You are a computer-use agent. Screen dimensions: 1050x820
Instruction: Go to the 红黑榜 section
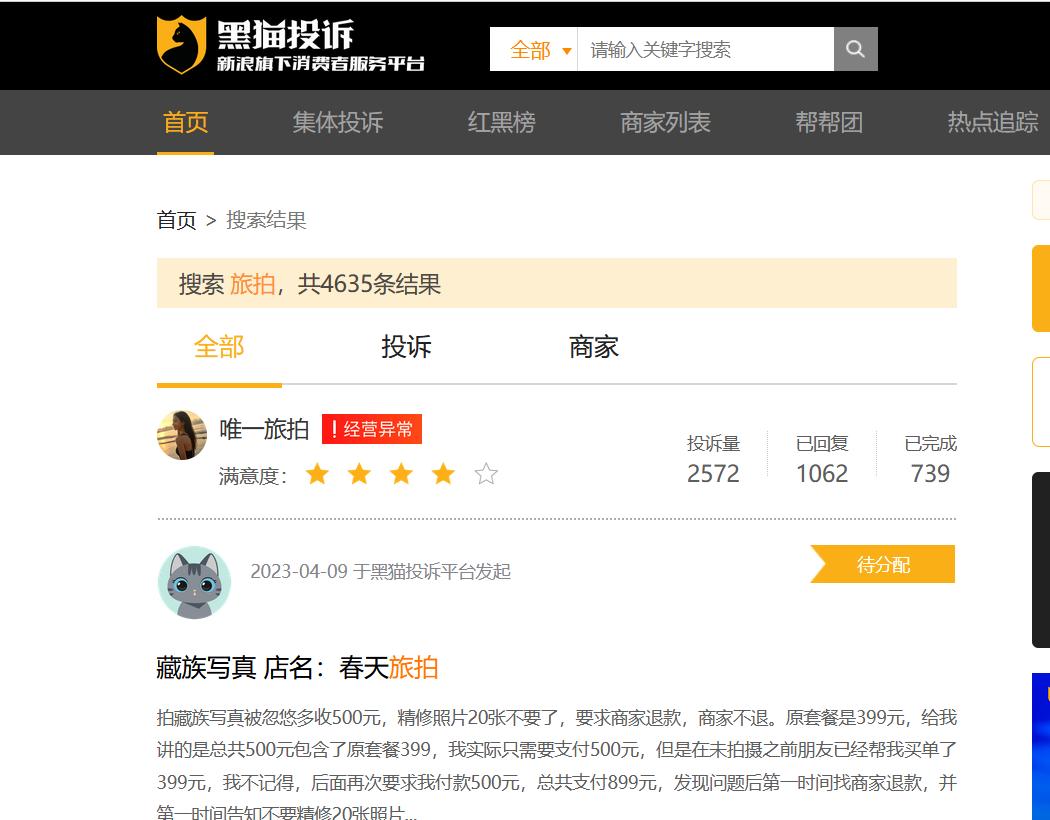[x=503, y=122]
